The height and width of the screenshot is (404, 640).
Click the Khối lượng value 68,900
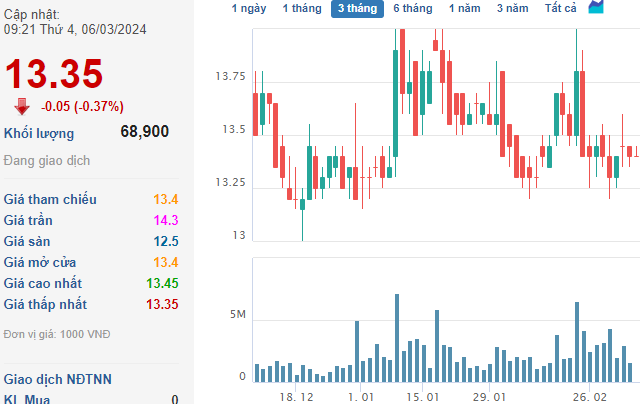coord(144,131)
